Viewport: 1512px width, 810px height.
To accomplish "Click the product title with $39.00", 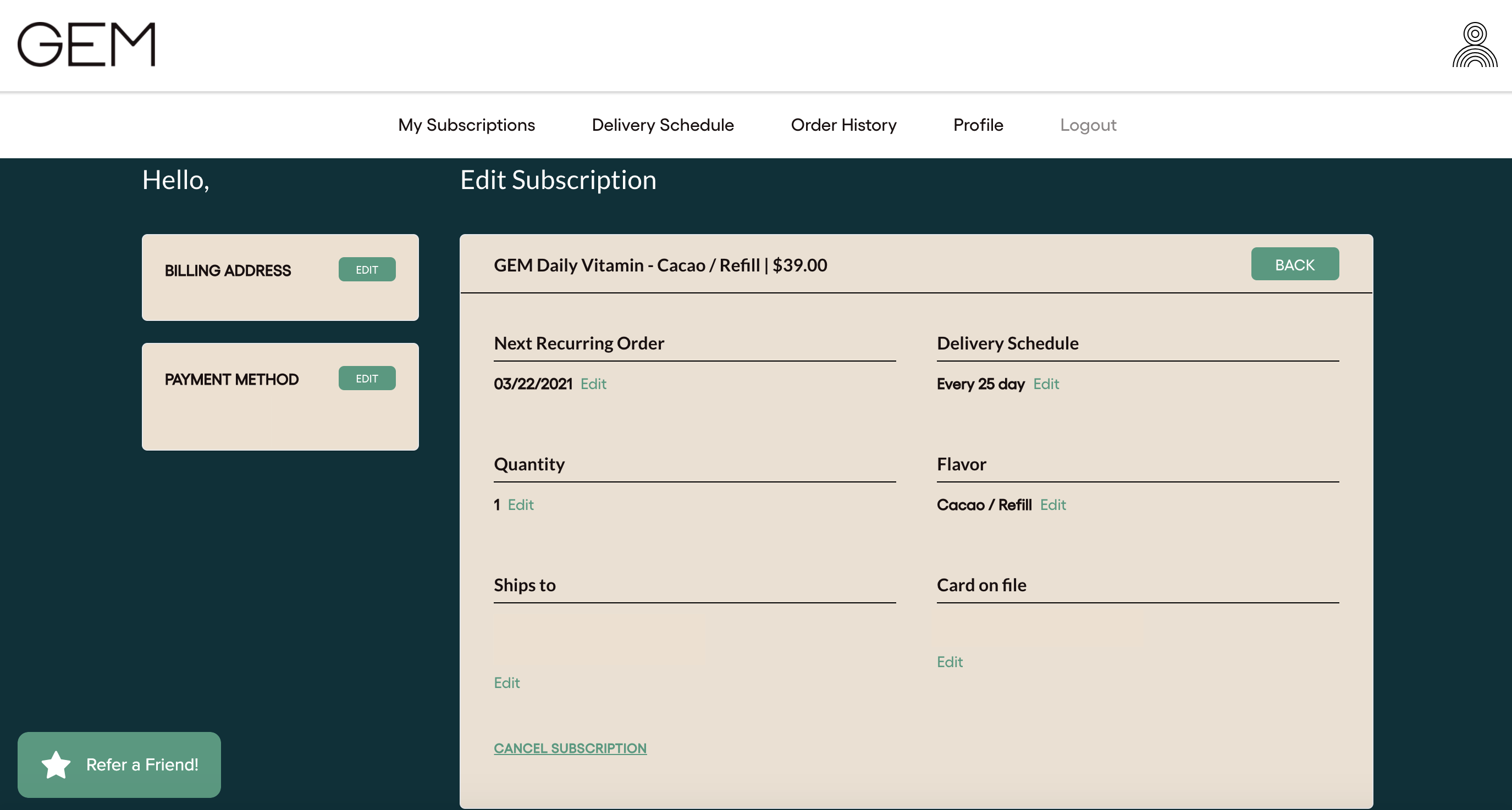I will click(x=660, y=265).
